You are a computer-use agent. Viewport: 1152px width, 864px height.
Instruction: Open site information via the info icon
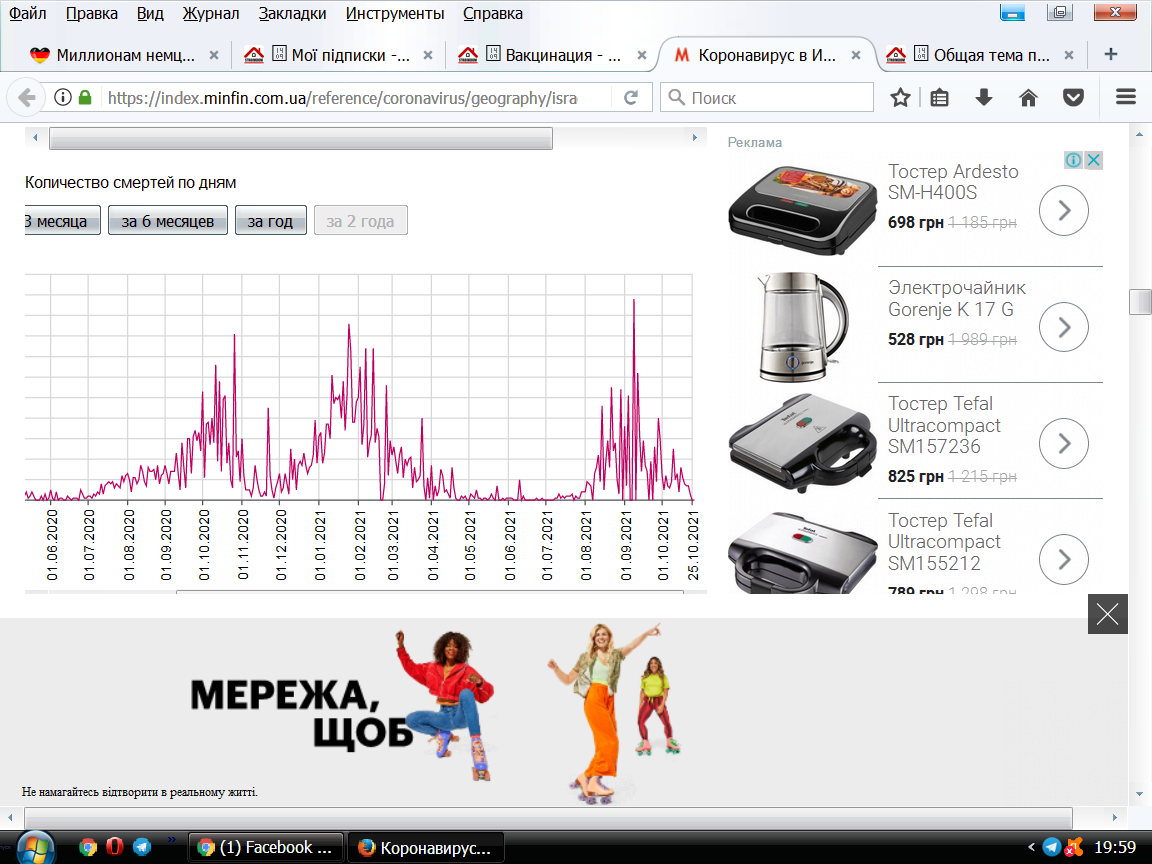tap(63, 97)
